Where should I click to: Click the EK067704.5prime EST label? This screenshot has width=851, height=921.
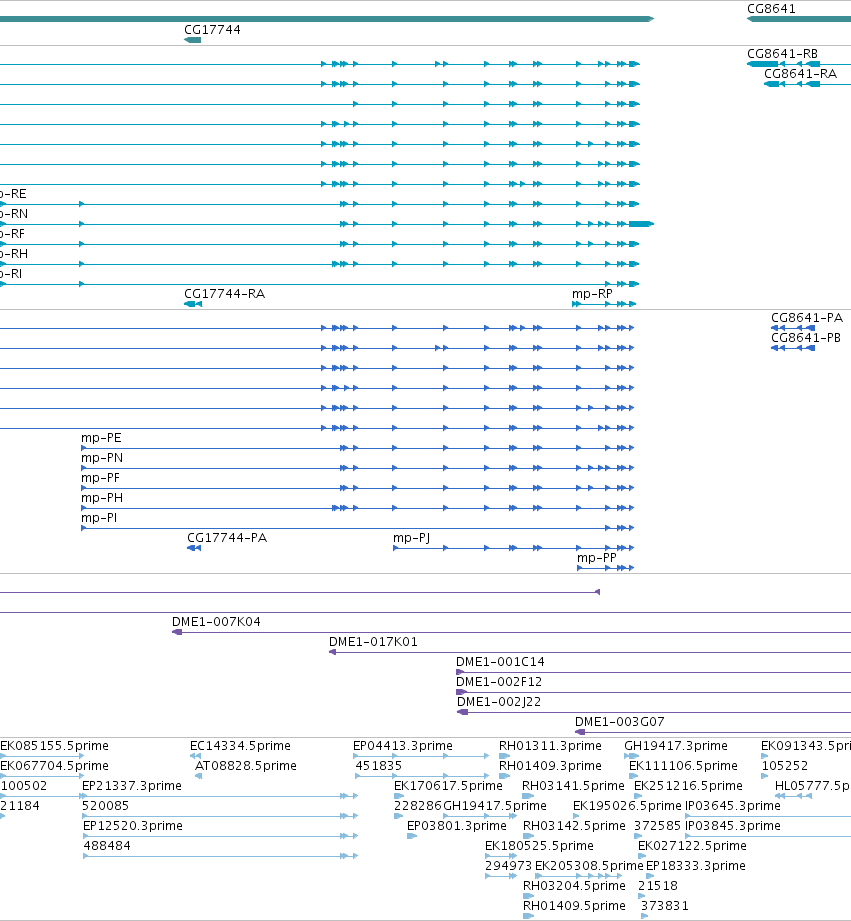click(54, 765)
